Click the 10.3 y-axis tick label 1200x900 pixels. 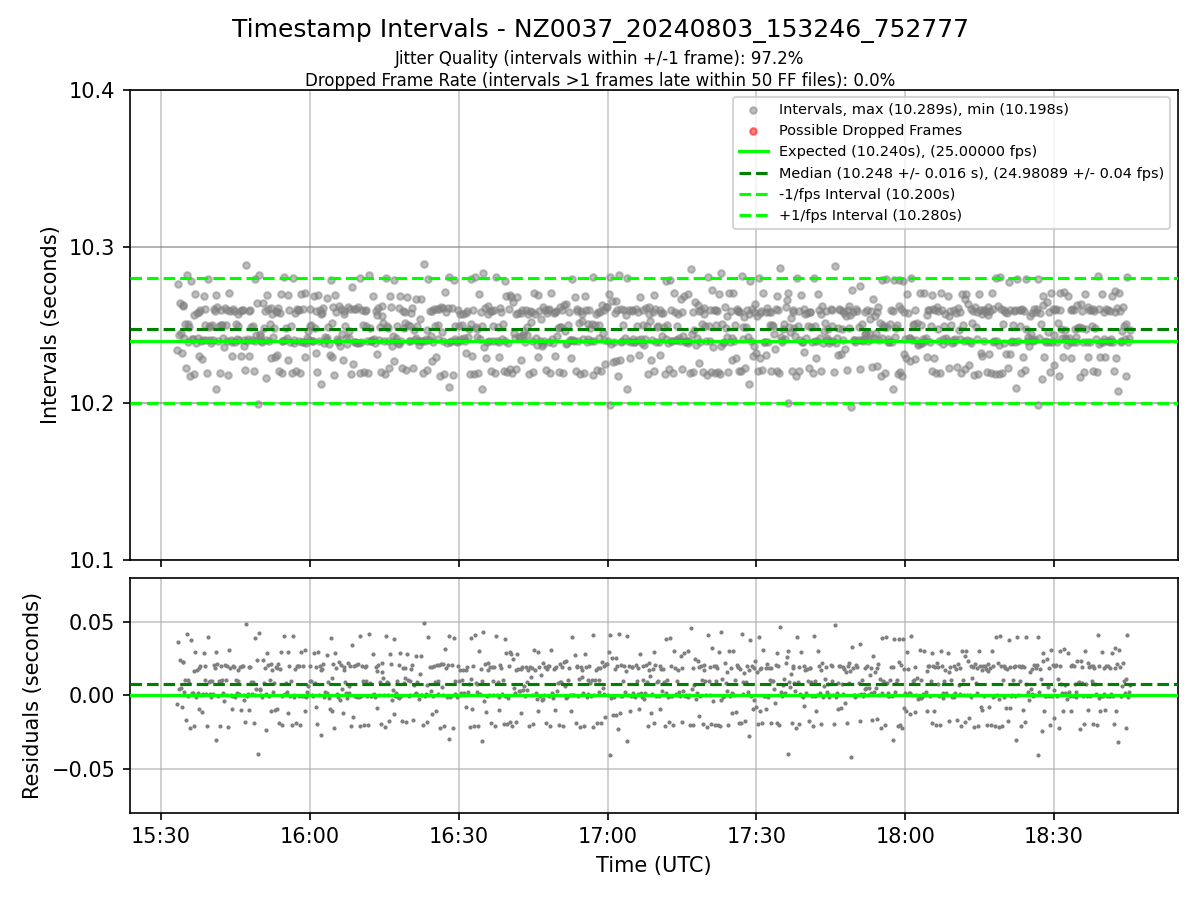(x=94, y=247)
